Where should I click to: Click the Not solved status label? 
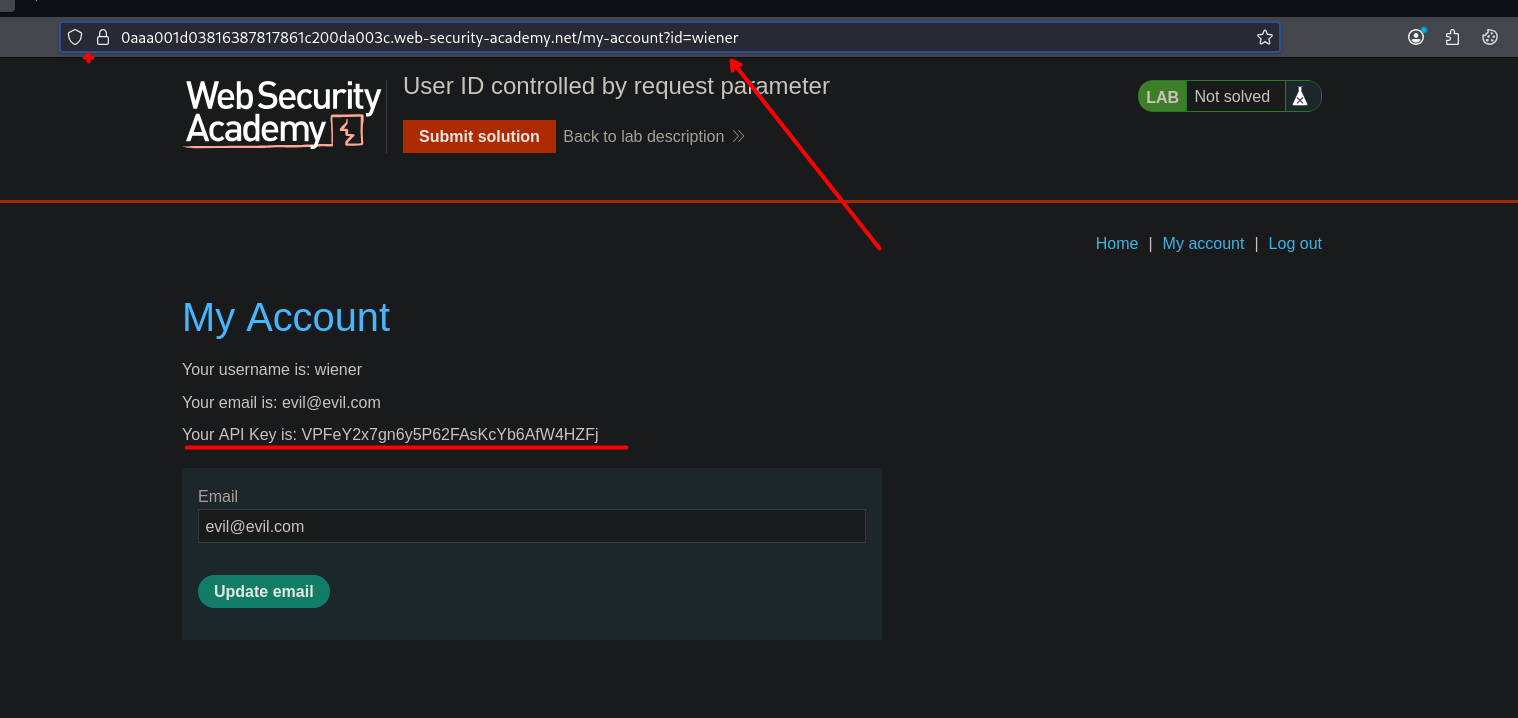pos(1231,96)
